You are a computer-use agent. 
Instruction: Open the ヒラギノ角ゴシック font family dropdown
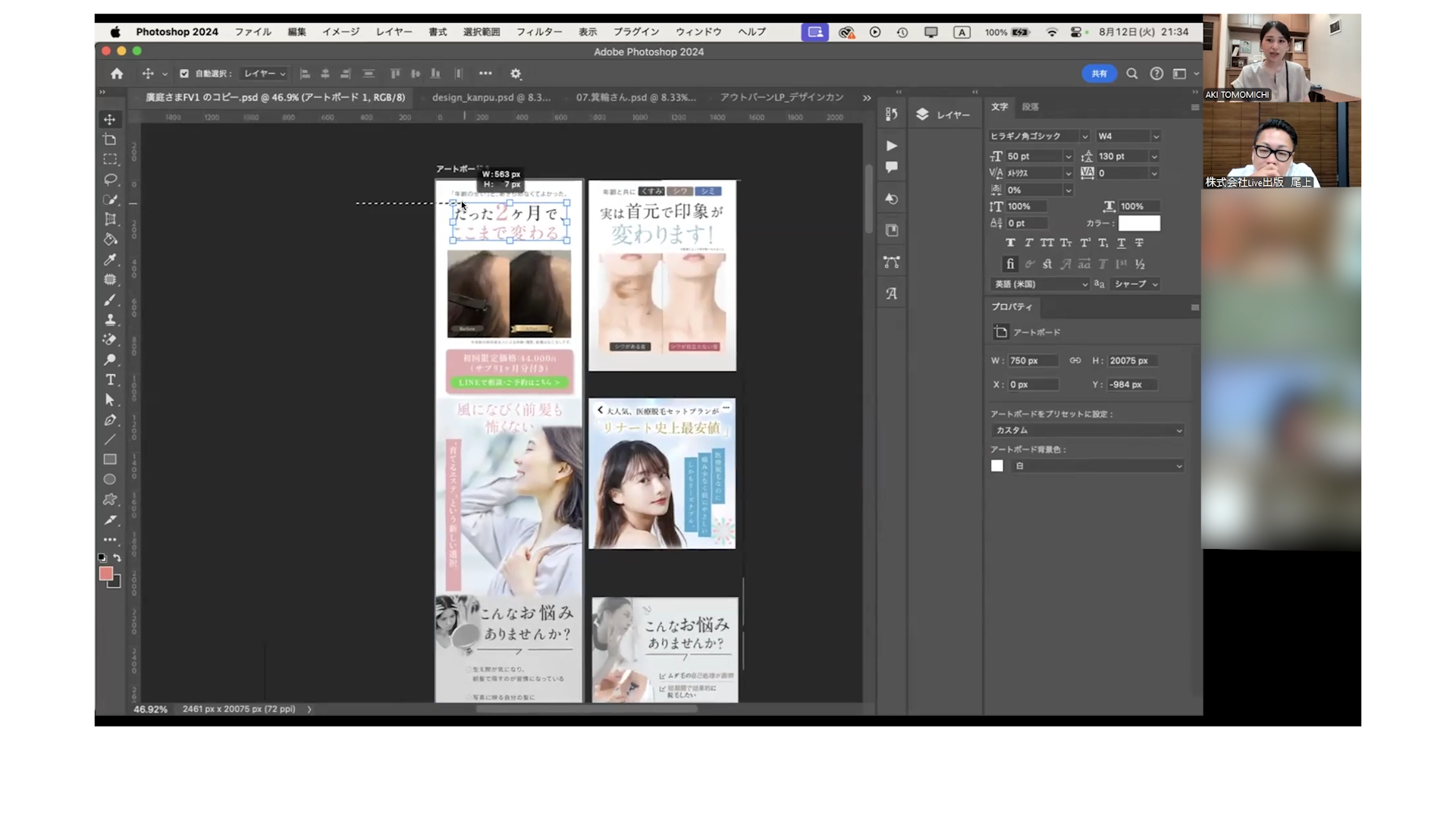tap(1038, 136)
